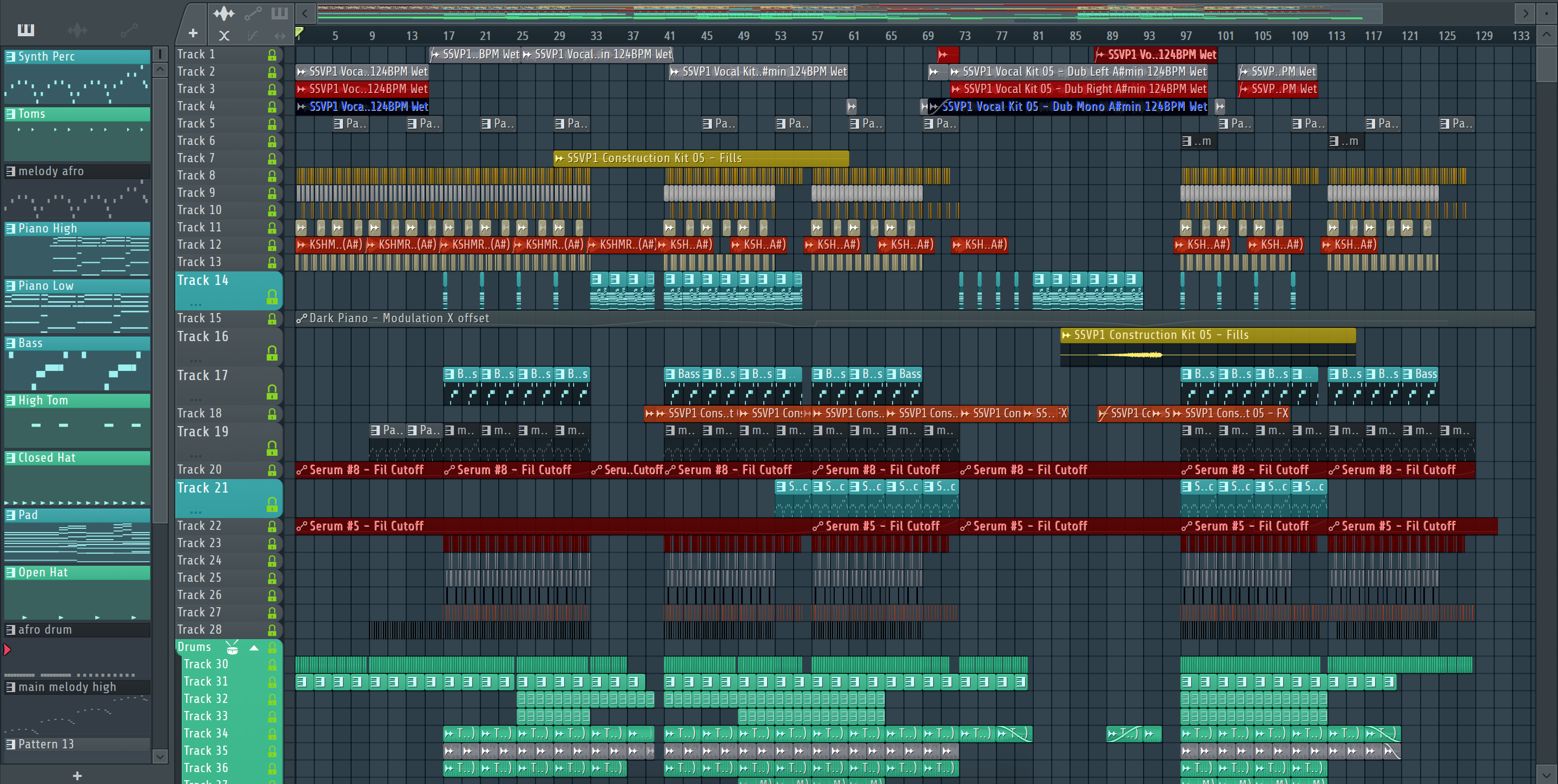Click the stretch arrows icon
Screen dimensions: 1558x784
[x=280, y=36]
